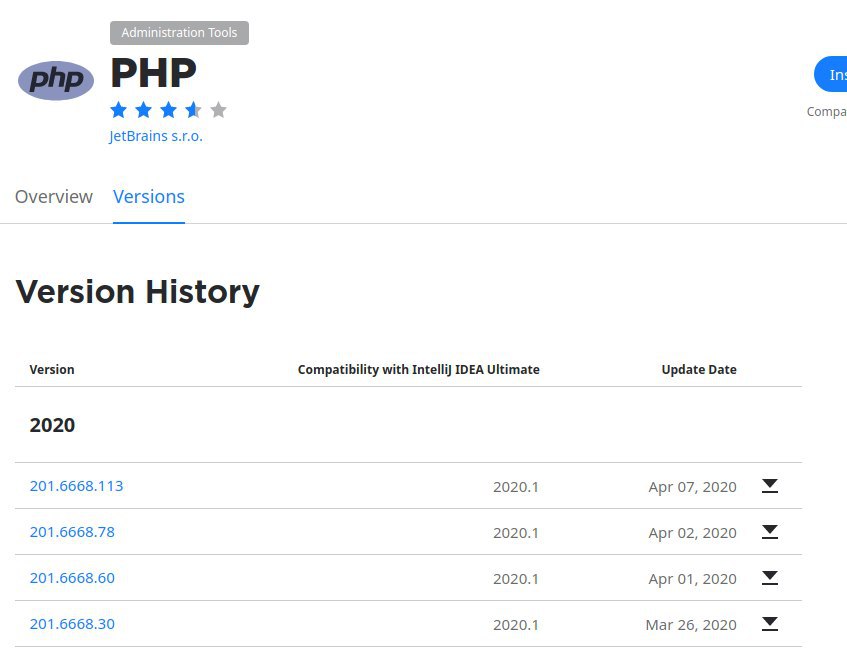847x657 pixels.
Task: Click the Version column header
Action: pos(52,370)
